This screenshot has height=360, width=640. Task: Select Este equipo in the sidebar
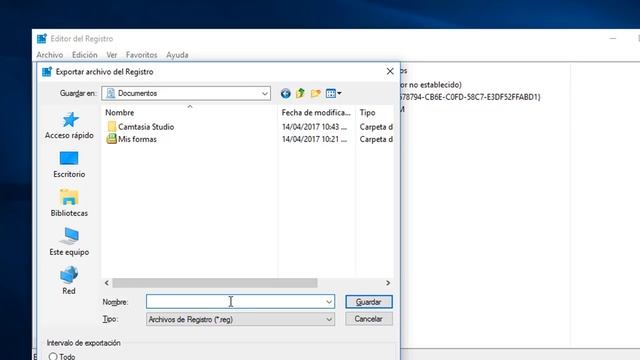pyautogui.click(x=69, y=242)
